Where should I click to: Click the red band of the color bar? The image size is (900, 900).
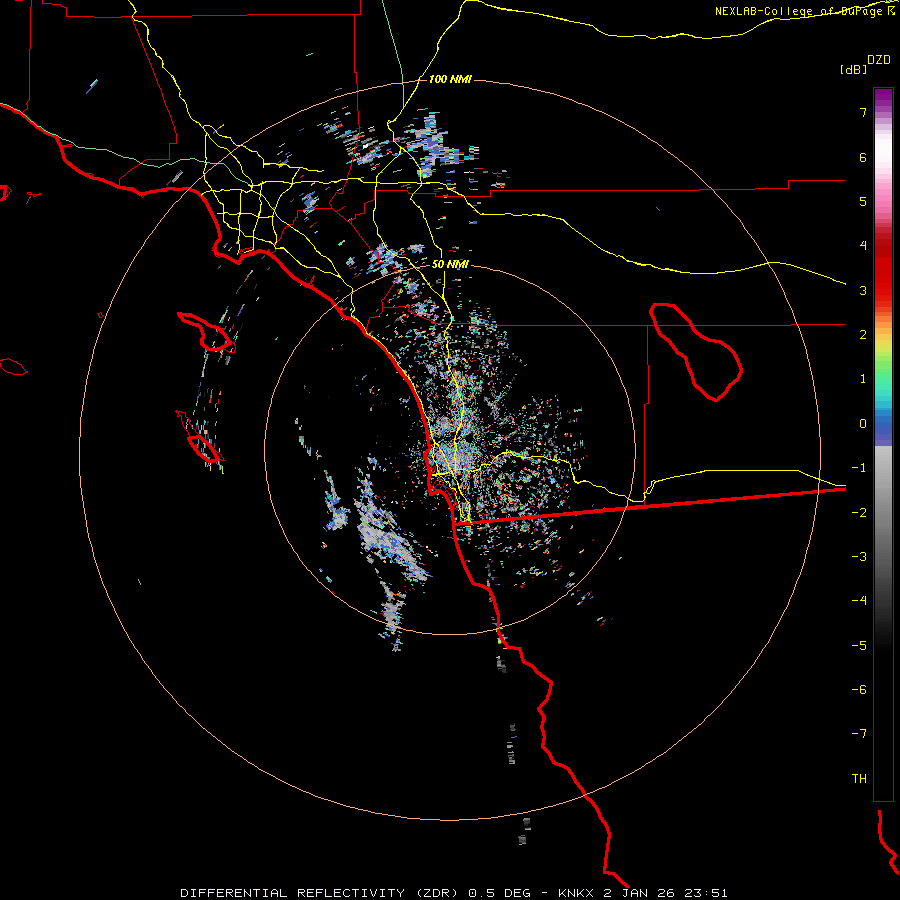[883, 276]
